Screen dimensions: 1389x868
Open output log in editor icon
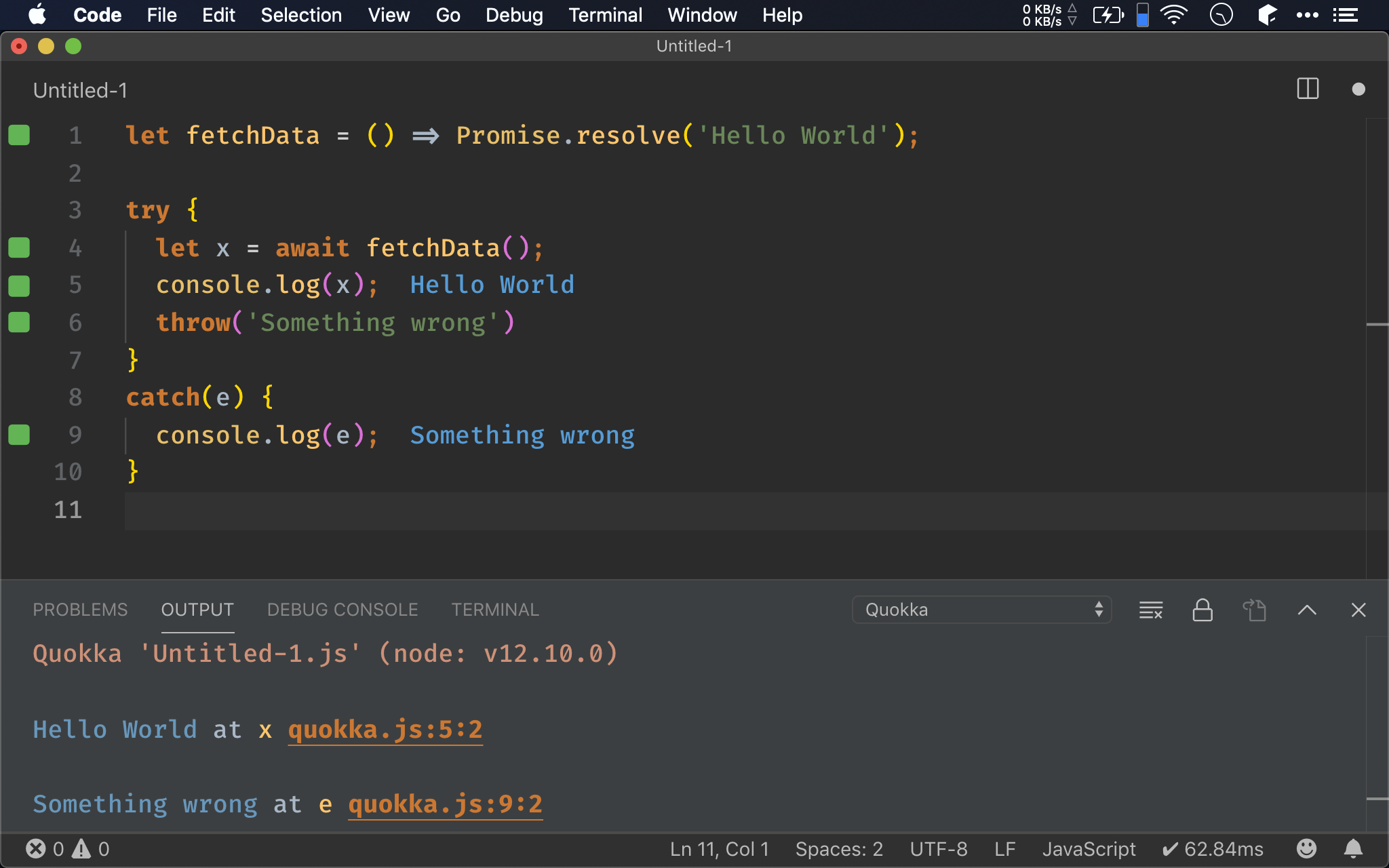coord(1254,610)
